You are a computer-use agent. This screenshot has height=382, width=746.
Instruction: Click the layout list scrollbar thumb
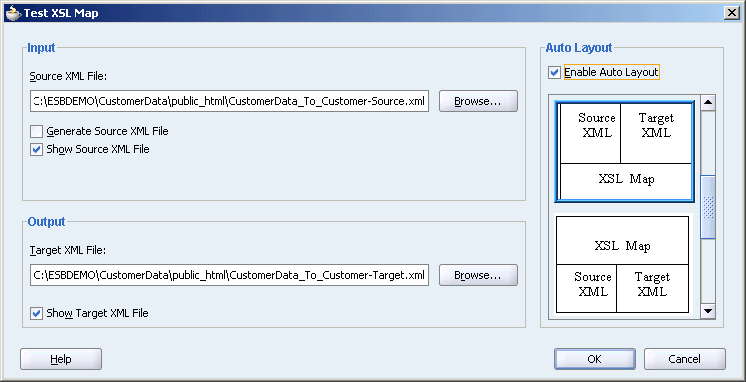tap(708, 207)
